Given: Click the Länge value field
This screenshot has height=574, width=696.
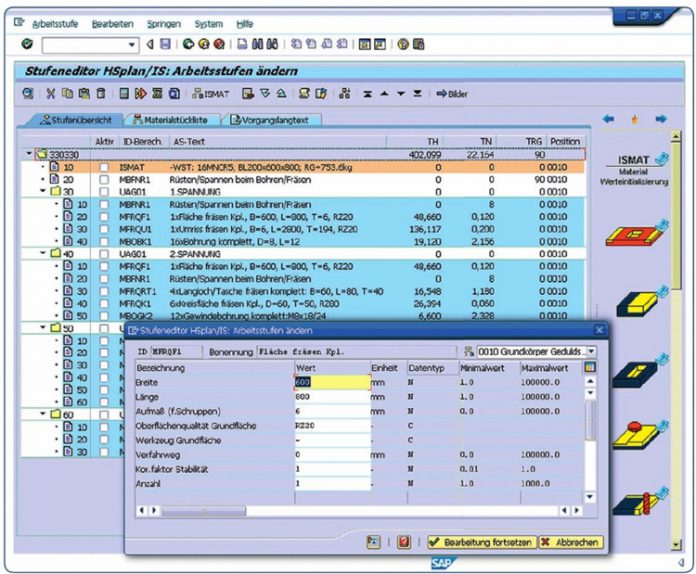Looking at the screenshot, I should [332, 397].
